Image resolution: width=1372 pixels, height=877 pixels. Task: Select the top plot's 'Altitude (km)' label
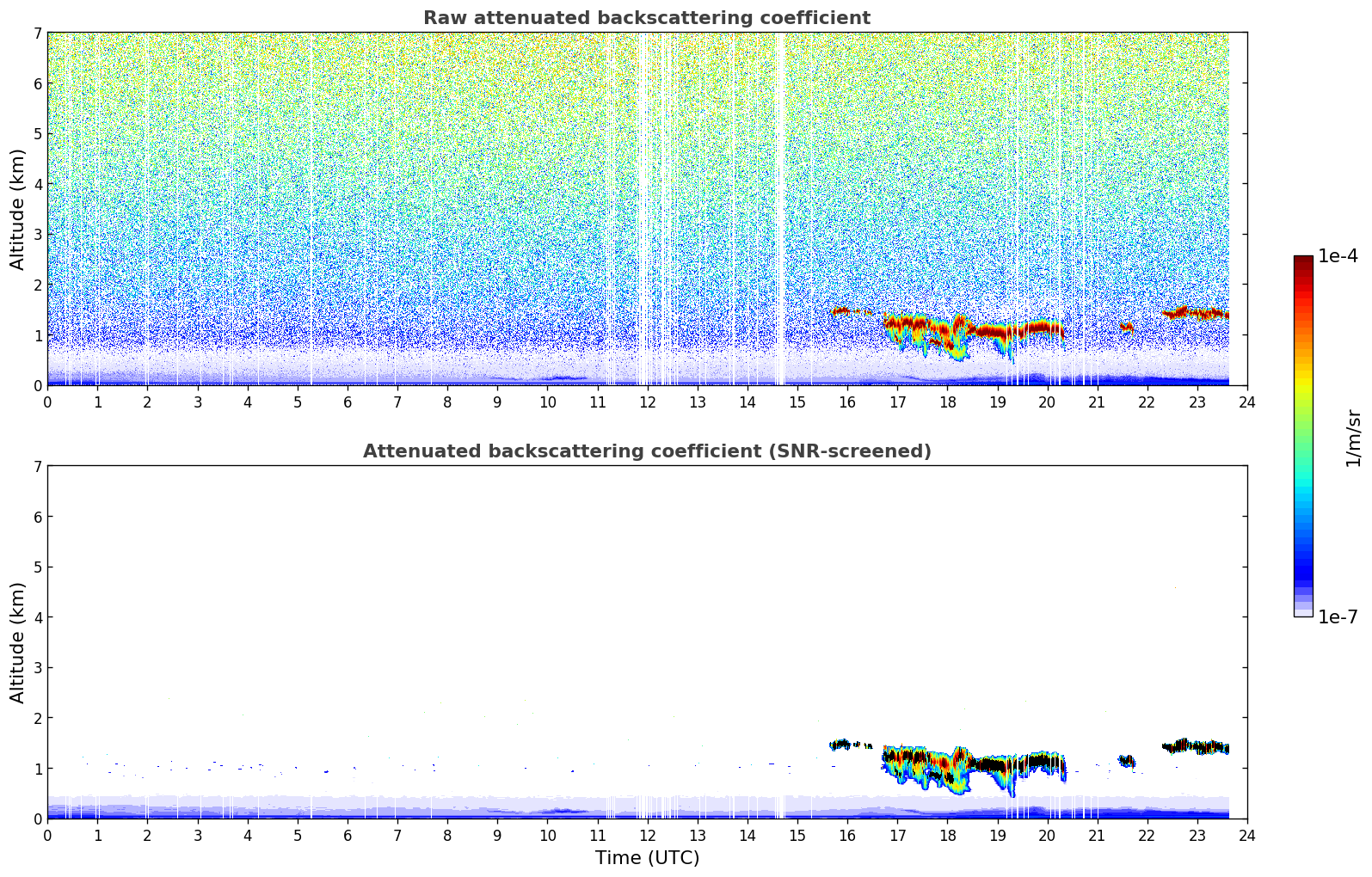tap(18, 209)
